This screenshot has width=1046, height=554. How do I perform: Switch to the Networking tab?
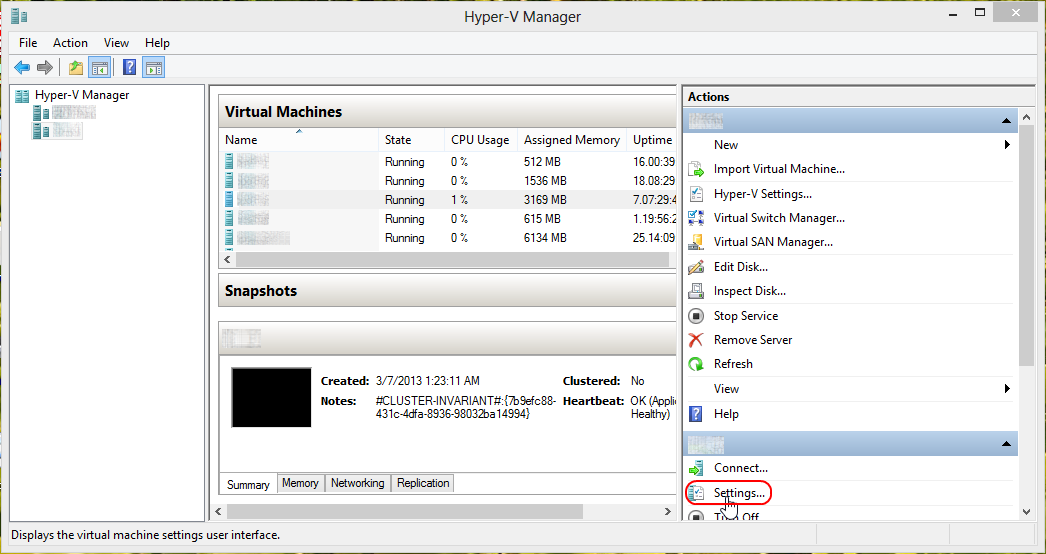point(358,483)
